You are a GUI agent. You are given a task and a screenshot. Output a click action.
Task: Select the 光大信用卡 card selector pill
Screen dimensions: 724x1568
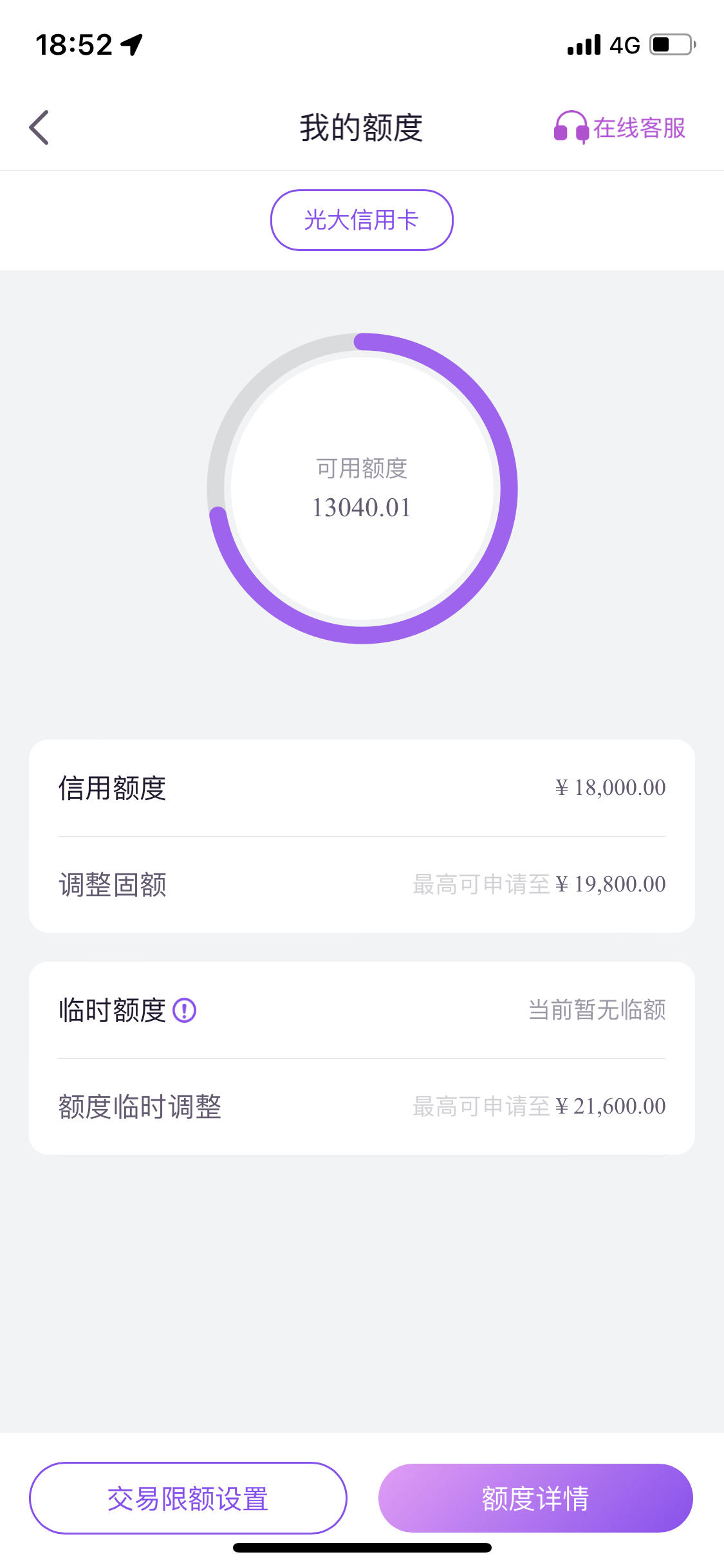(362, 220)
